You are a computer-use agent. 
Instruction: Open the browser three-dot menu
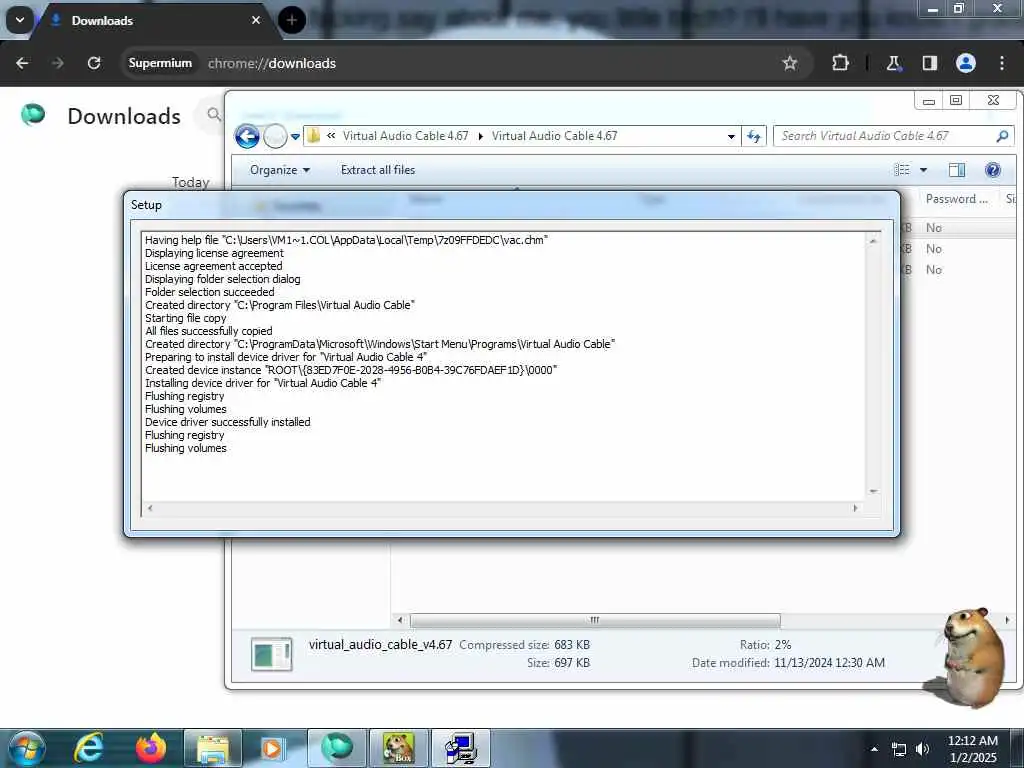point(1002,63)
